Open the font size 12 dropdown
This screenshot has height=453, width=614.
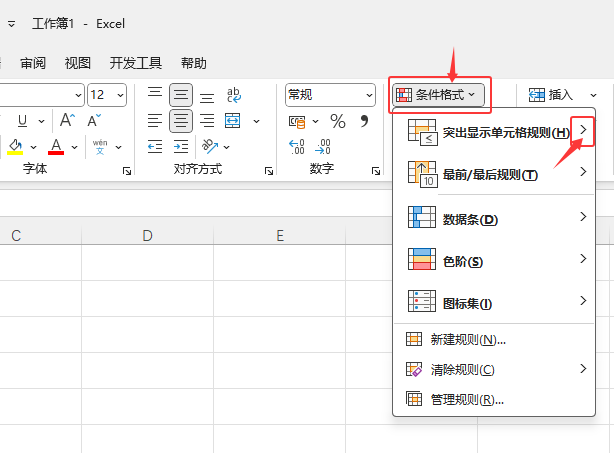pyautogui.click(x=120, y=95)
